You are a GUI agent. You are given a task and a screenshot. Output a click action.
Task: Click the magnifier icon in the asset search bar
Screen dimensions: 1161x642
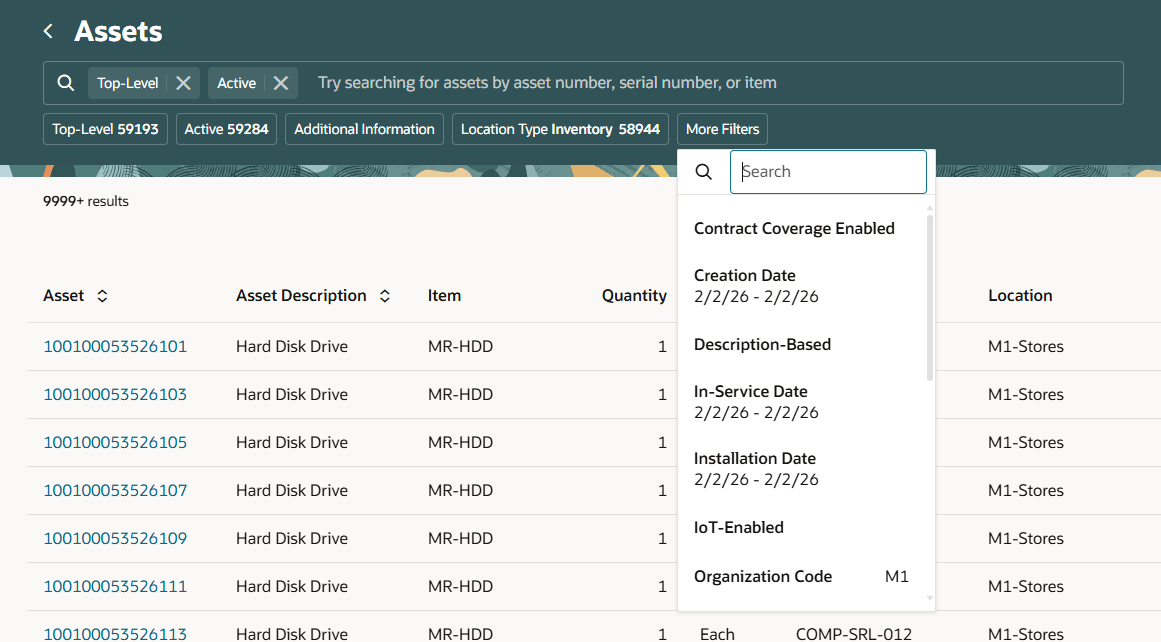[66, 82]
